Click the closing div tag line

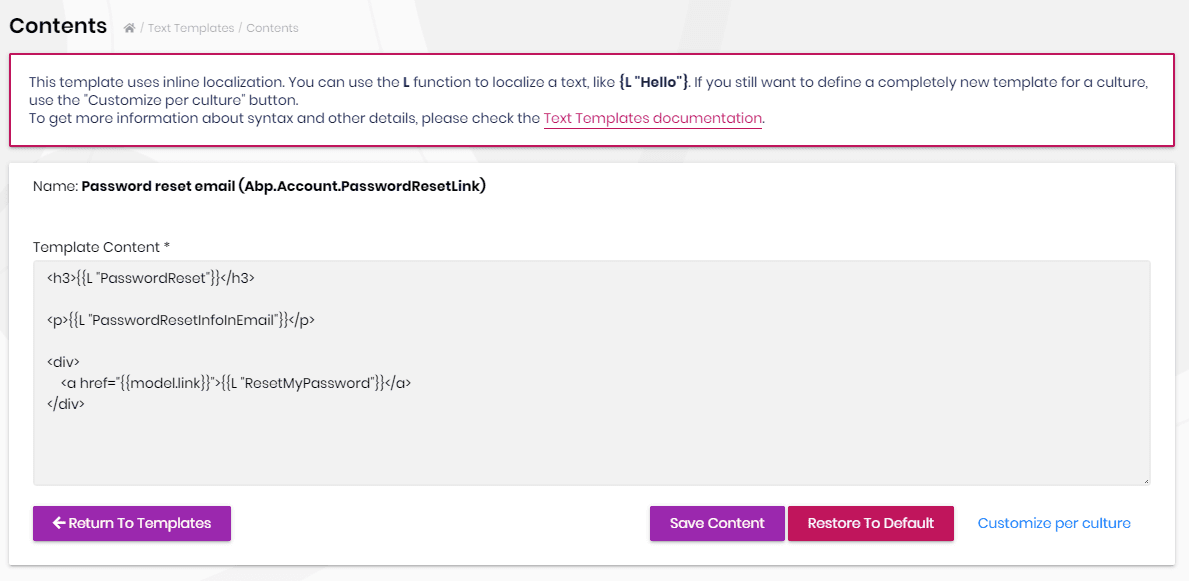66,404
